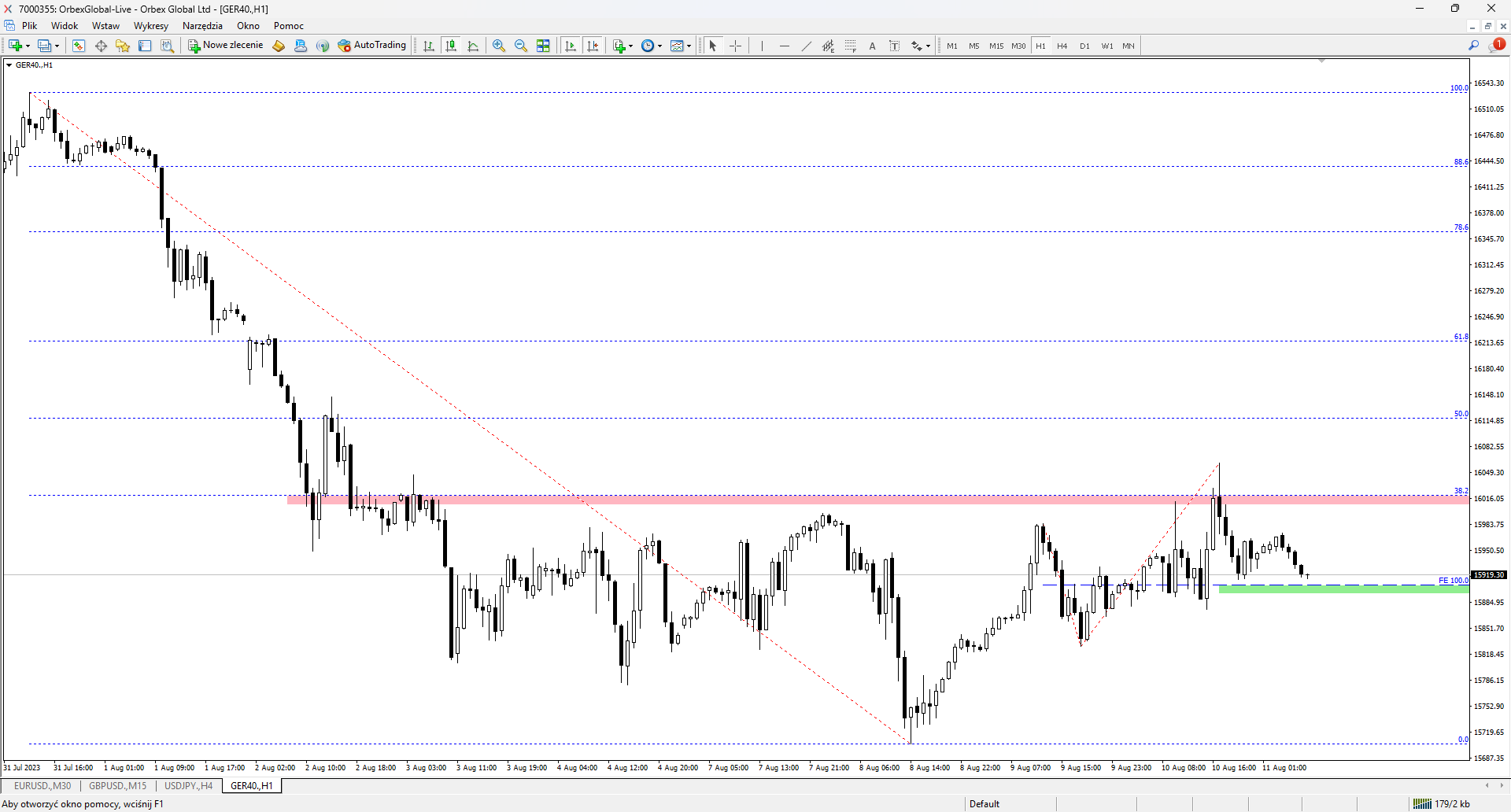Expand the periodicity clock dropdown

click(x=659, y=46)
